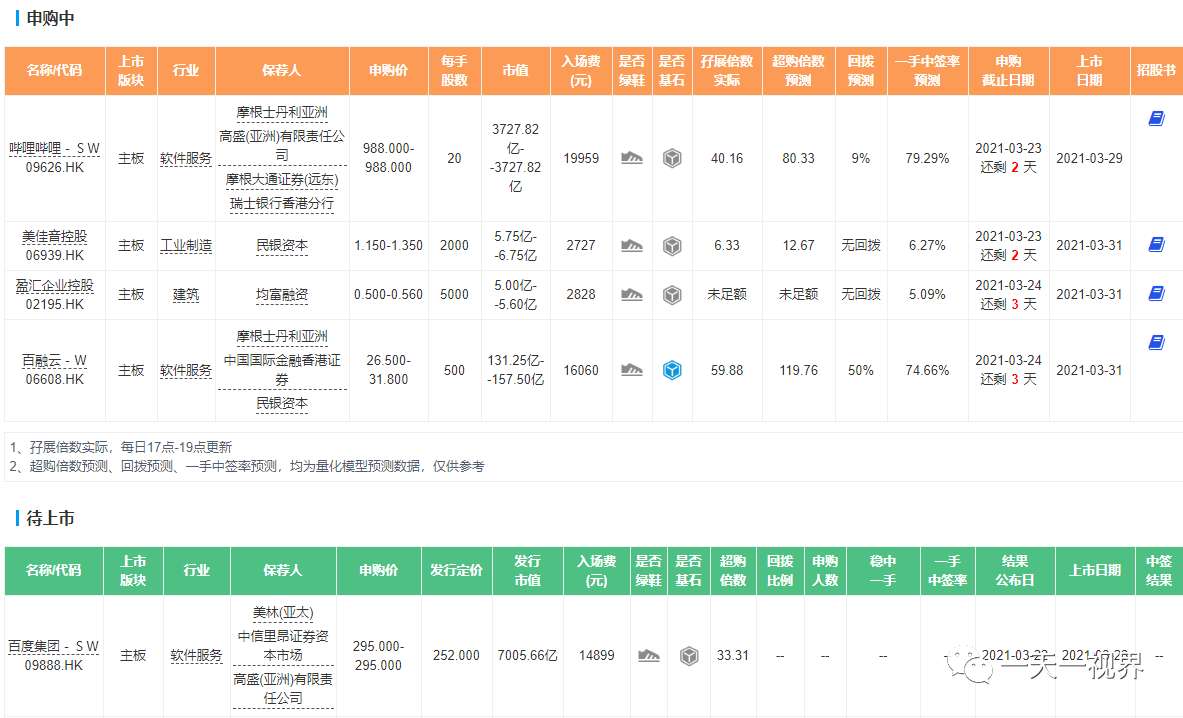The image size is (1183, 718).
Task: Click sponsor 中信里昂证券资本市场
Action: point(283,646)
